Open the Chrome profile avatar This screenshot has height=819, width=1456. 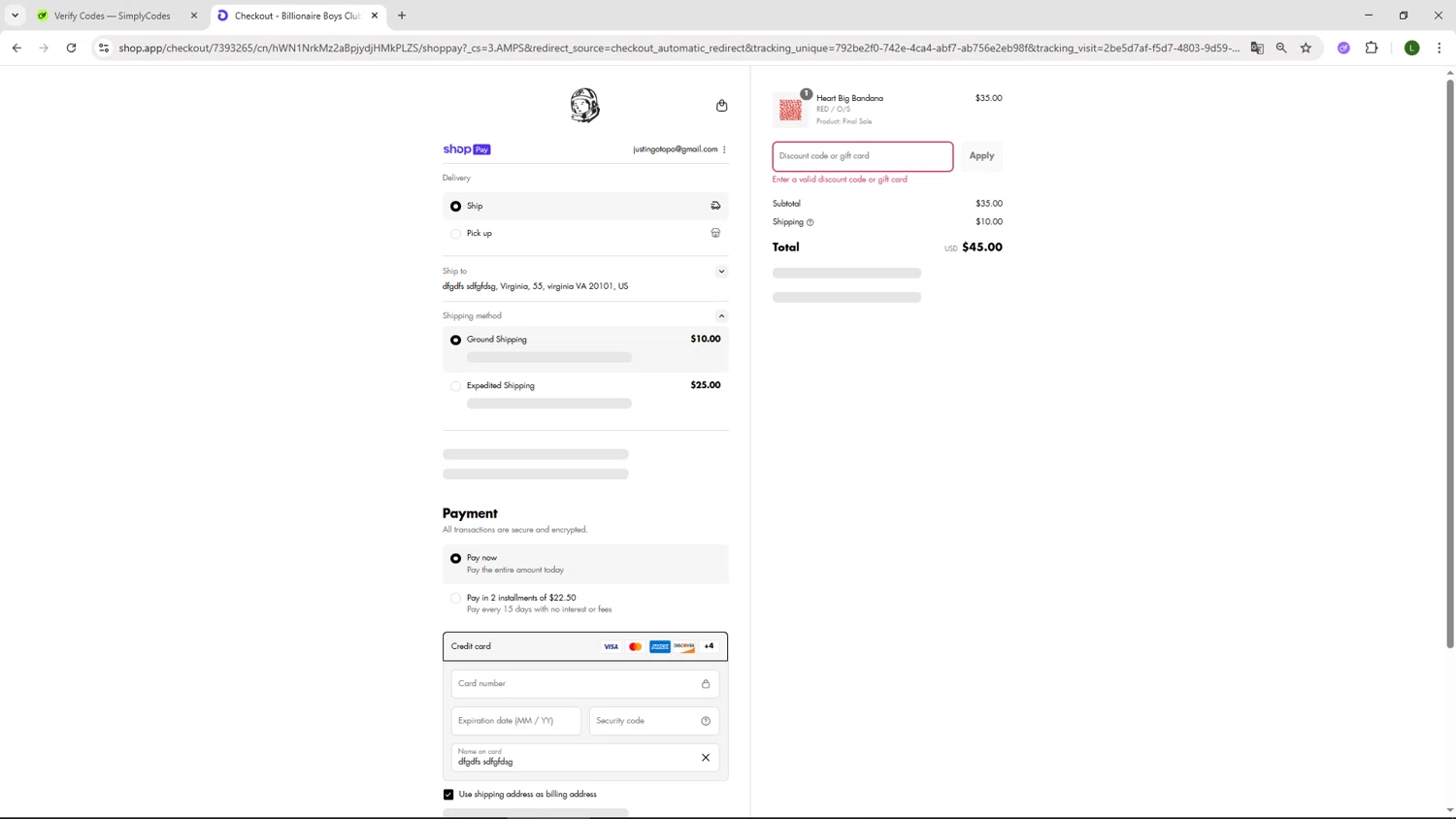pos(1412,48)
